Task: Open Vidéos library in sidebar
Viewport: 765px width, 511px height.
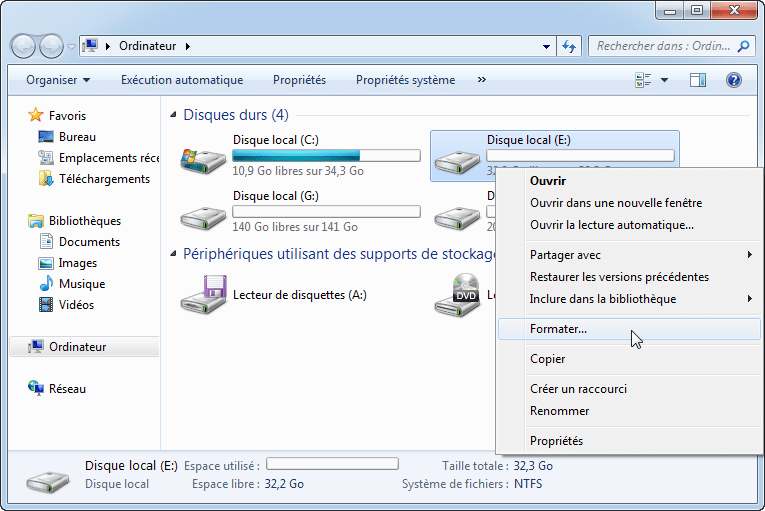Action: [x=66, y=305]
